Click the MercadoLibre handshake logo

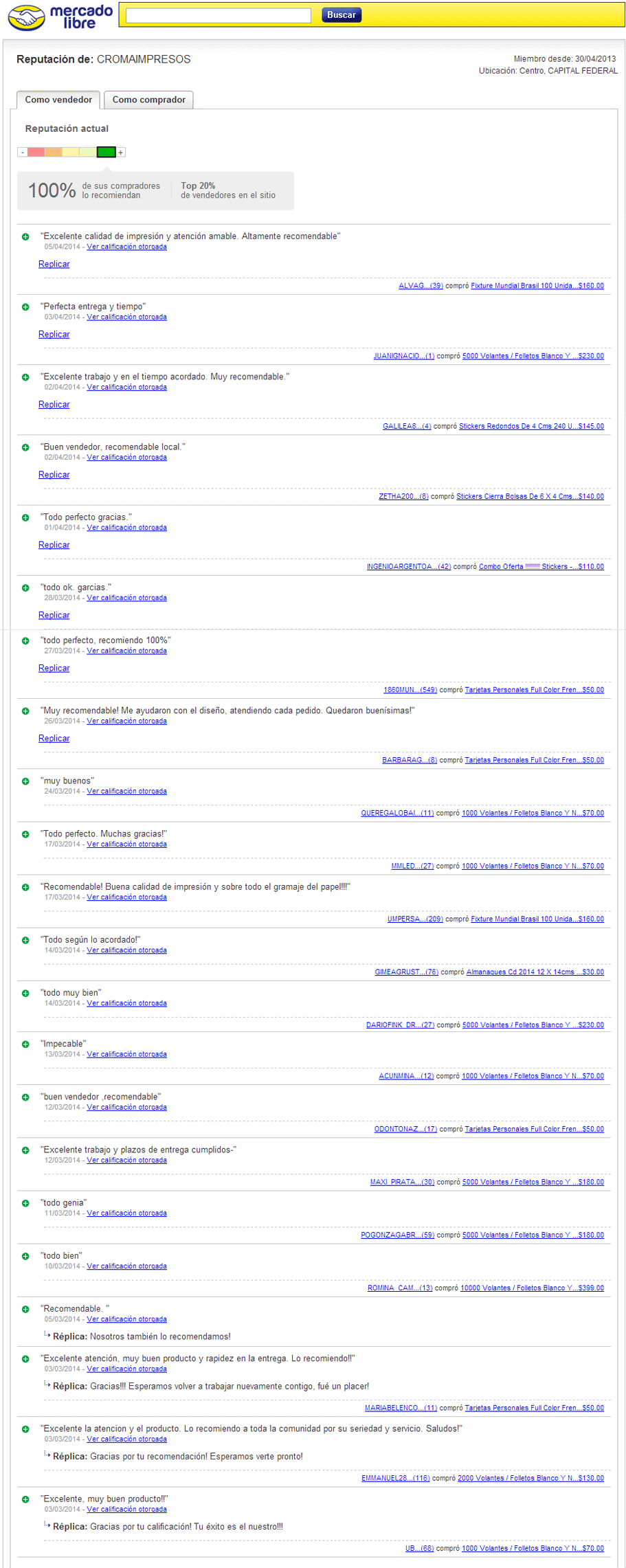point(26,17)
